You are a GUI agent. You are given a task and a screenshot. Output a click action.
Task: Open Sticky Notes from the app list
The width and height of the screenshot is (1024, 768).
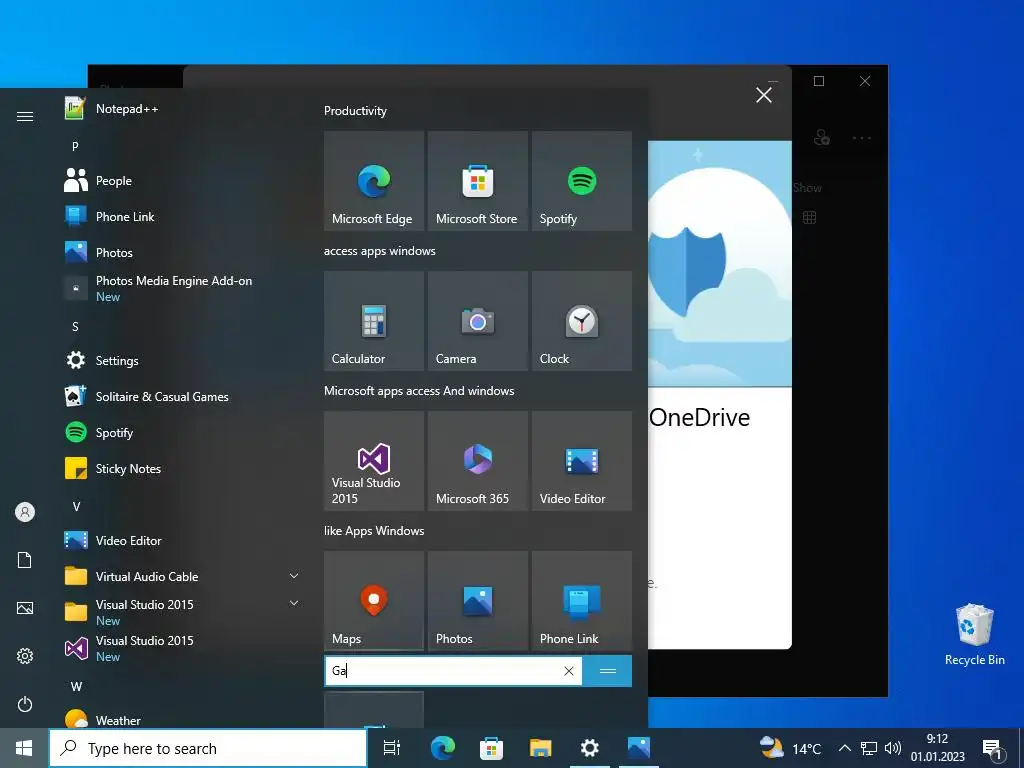pos(183,469)
